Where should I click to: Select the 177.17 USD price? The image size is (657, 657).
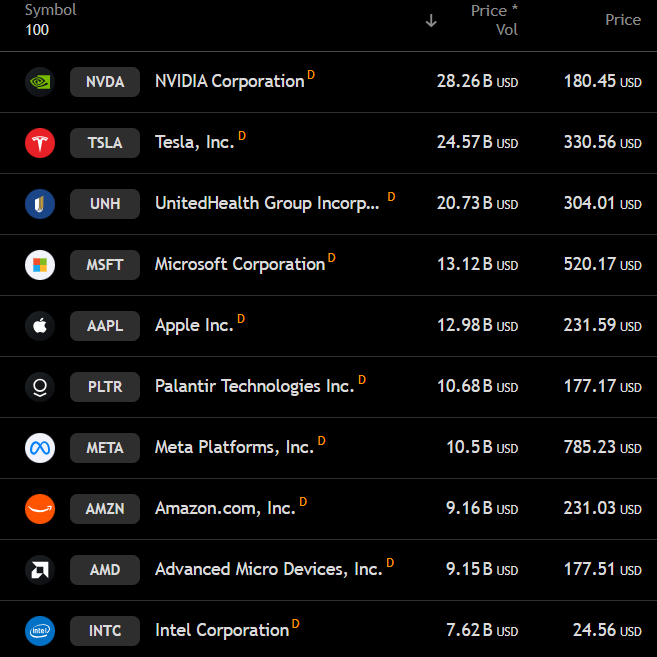[x=603, y=386]
